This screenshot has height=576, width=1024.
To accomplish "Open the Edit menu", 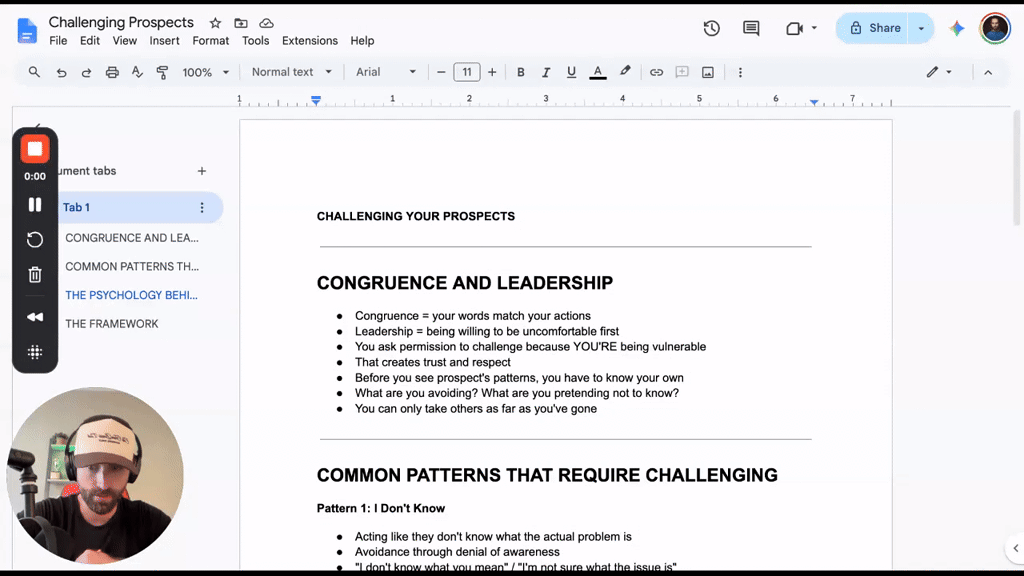I will (89, 40).
